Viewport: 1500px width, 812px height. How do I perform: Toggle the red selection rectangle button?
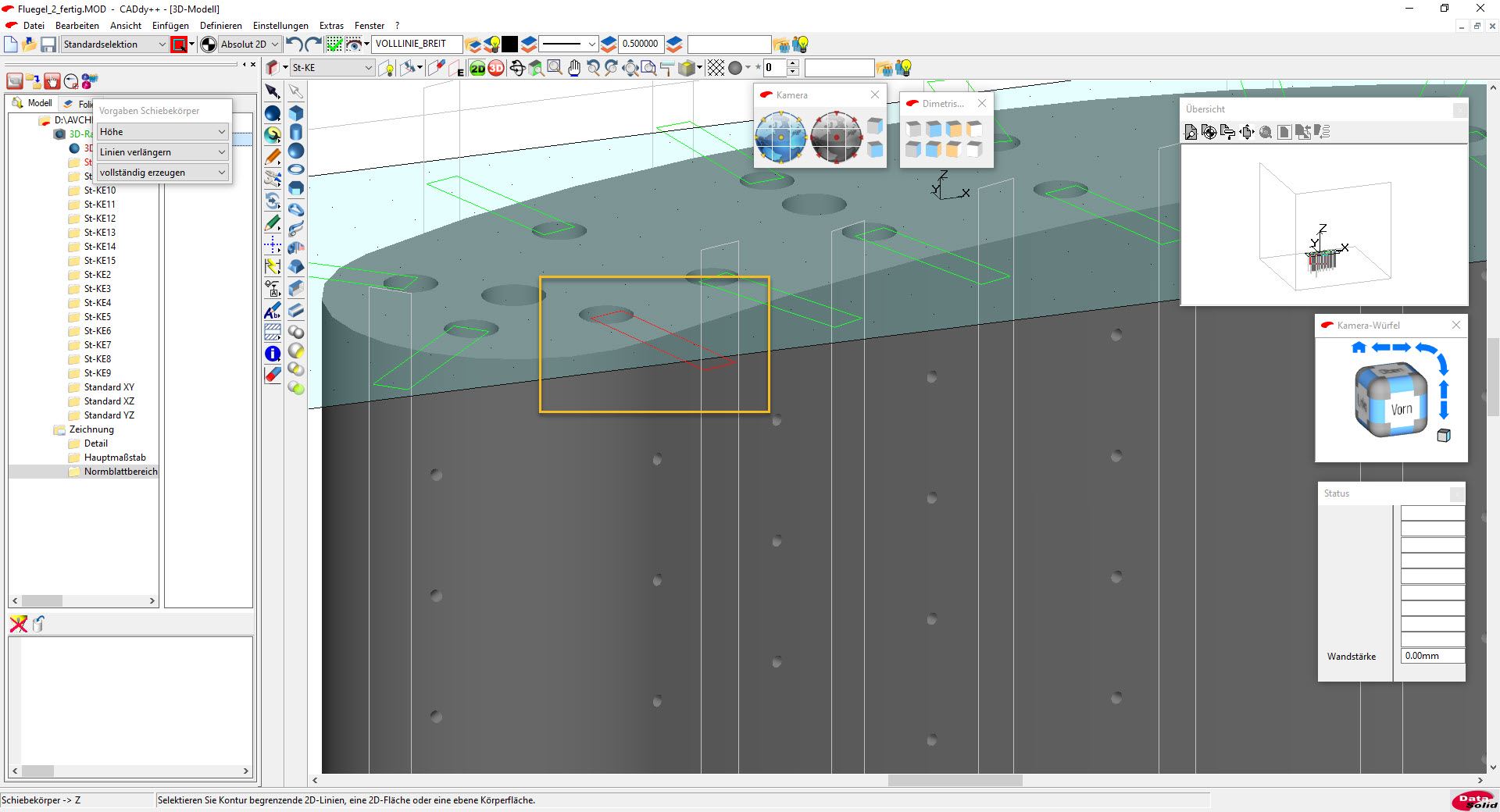179,45
